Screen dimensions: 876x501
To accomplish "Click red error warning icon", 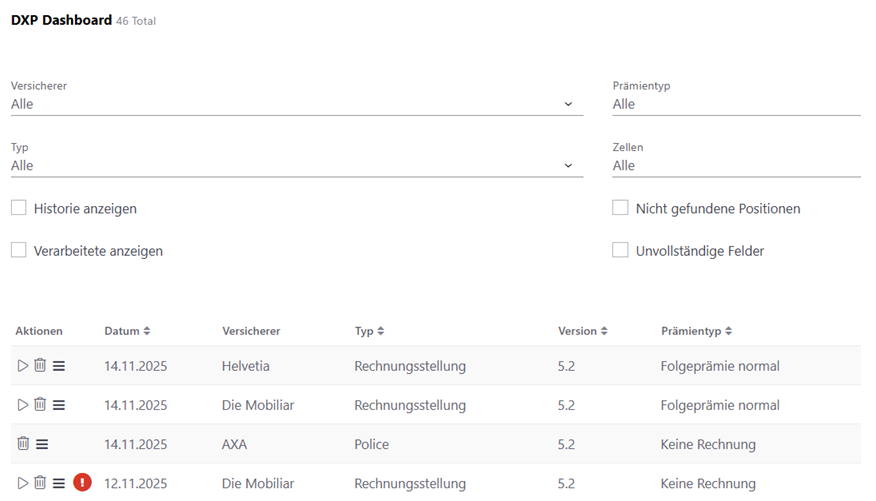I will click(x=82, y=483).
